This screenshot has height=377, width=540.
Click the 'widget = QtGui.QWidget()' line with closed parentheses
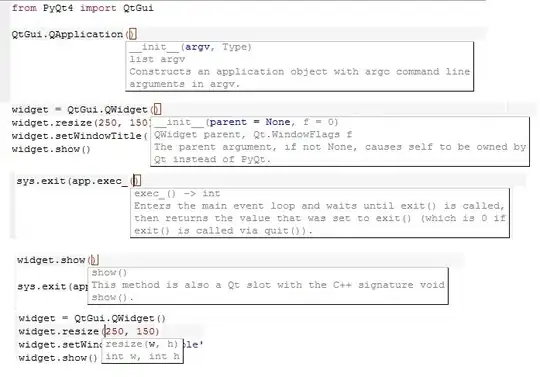tap(92, 318)
